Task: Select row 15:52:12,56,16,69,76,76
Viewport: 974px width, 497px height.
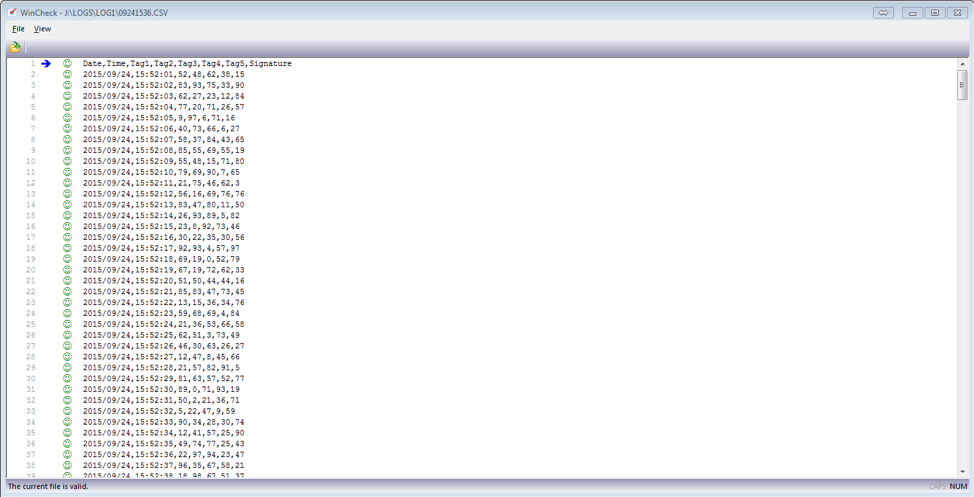Action: pos(163,194)
